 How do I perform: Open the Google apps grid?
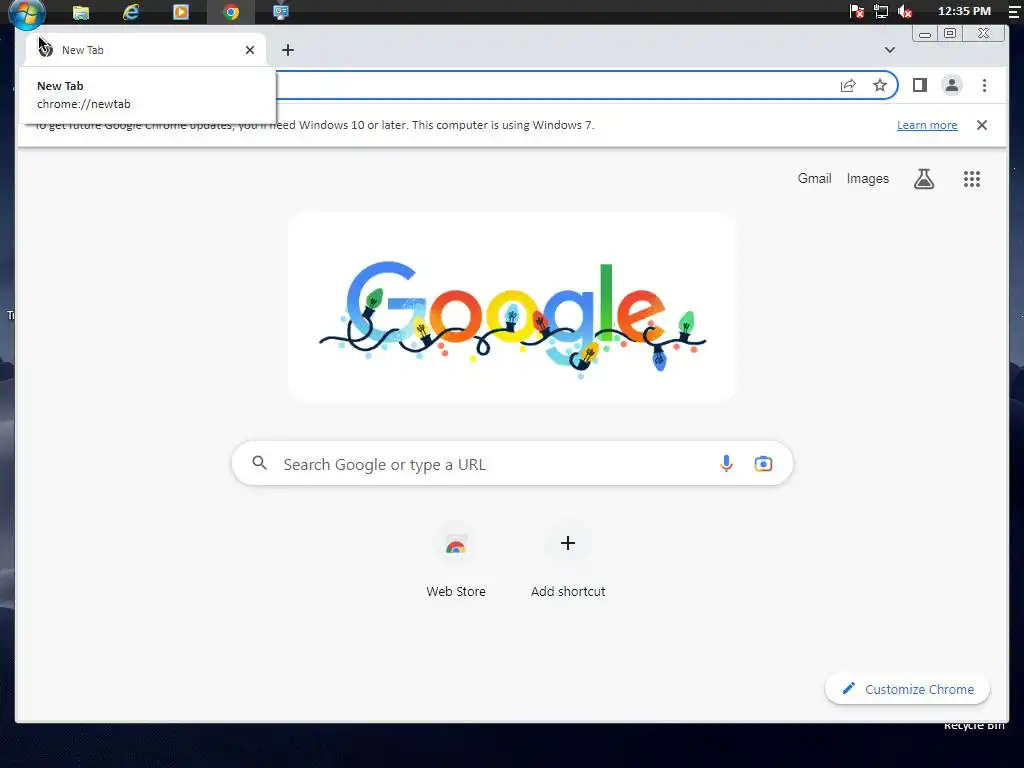tap(972, 178)
